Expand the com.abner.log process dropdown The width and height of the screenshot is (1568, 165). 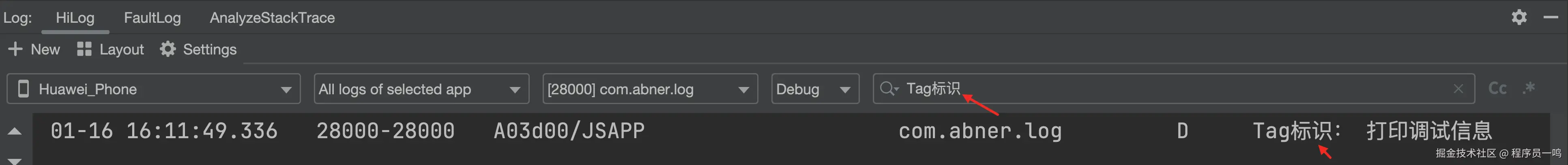650,89
